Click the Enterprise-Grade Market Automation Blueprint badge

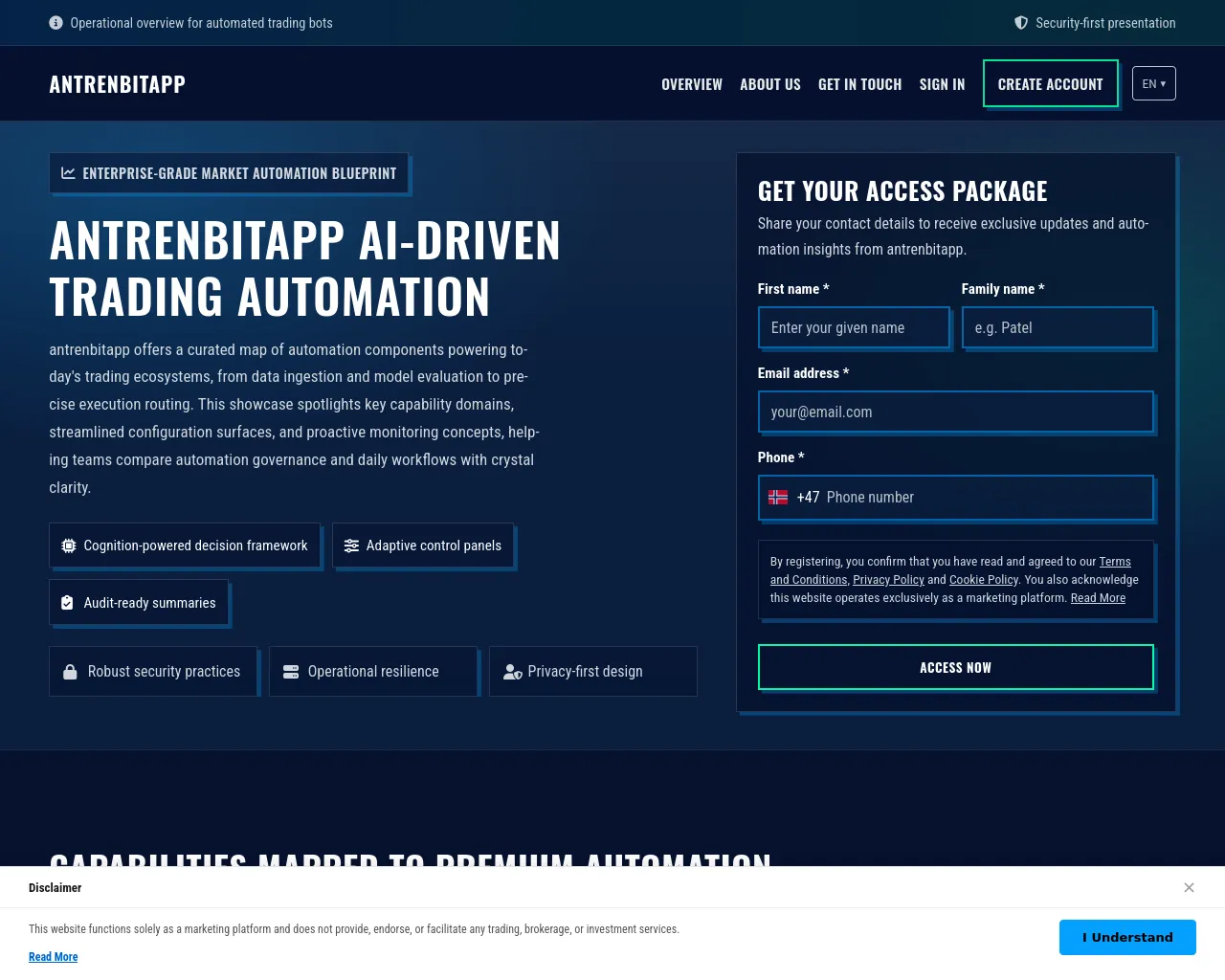(x=229, y=173)
